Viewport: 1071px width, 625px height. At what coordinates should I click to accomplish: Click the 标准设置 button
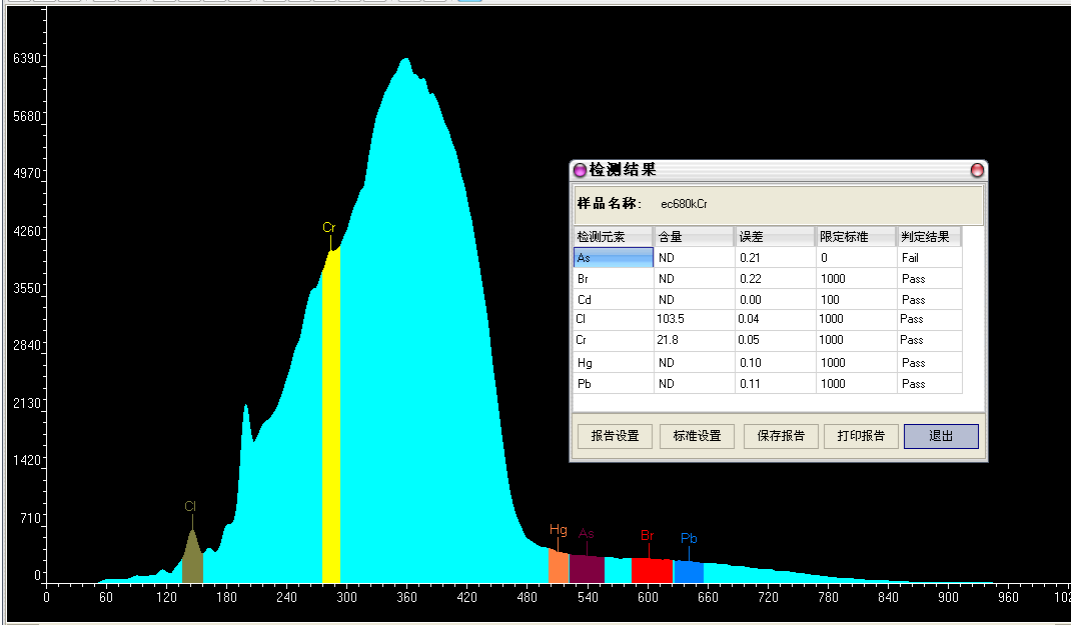click(696, 436)
